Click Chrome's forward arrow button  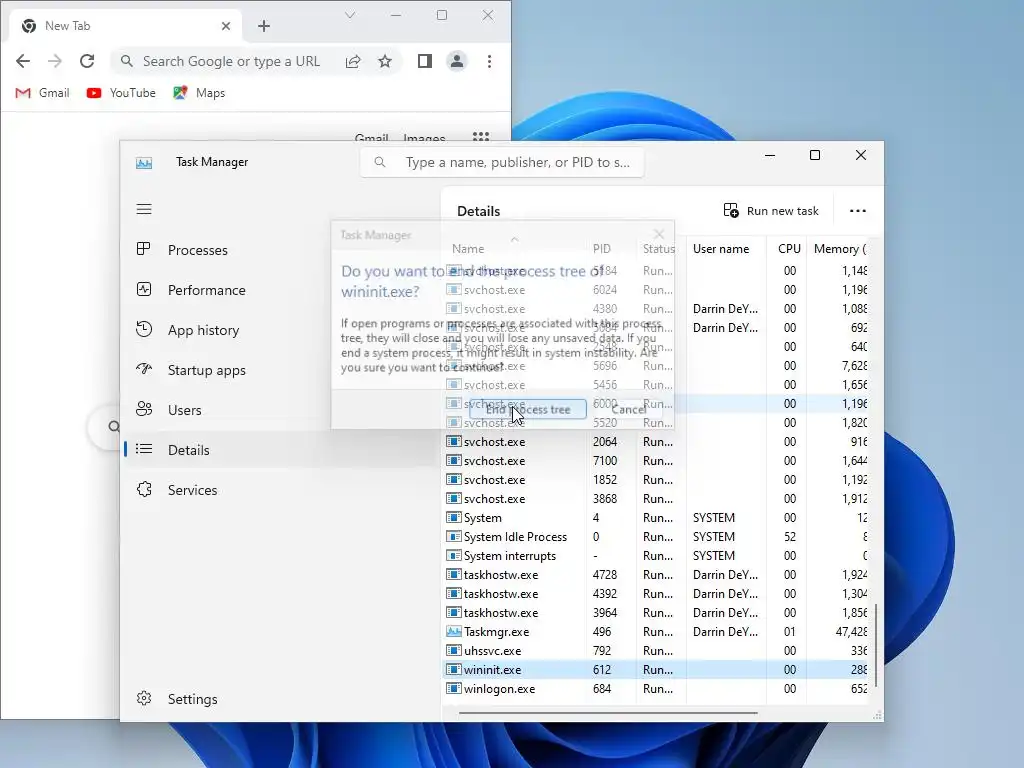click(55, 61)
